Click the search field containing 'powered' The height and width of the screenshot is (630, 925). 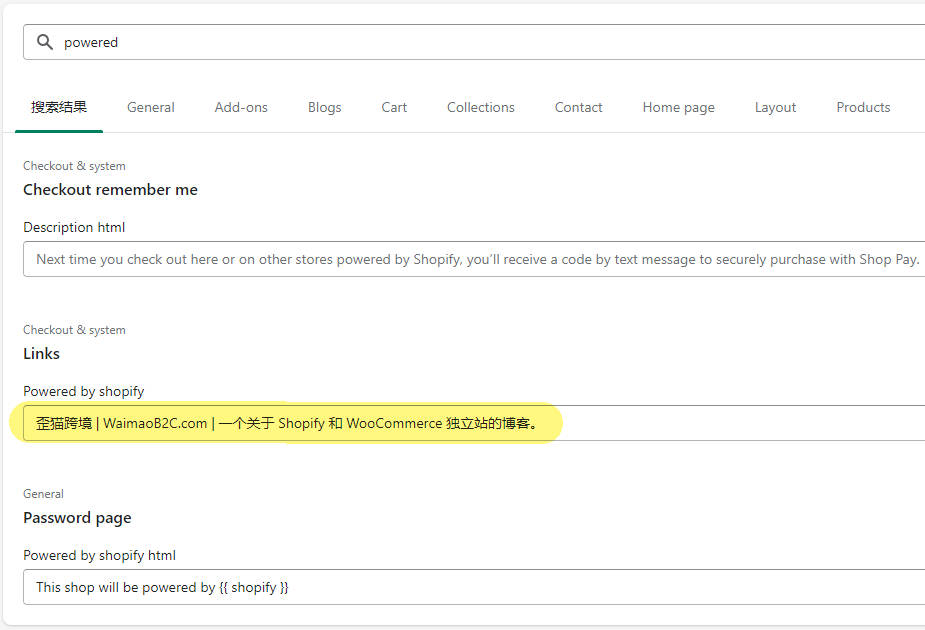pos(474,42)
